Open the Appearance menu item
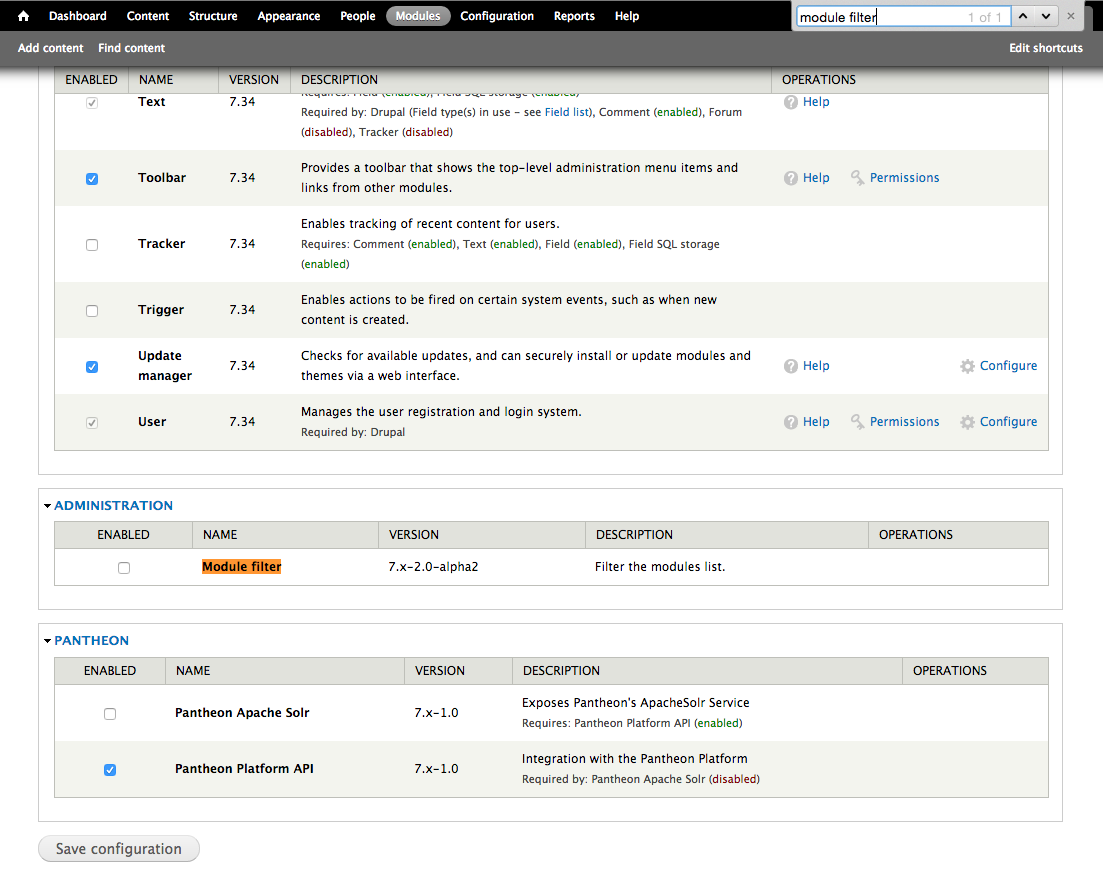 pyautogui.click(x=288, y=16)
